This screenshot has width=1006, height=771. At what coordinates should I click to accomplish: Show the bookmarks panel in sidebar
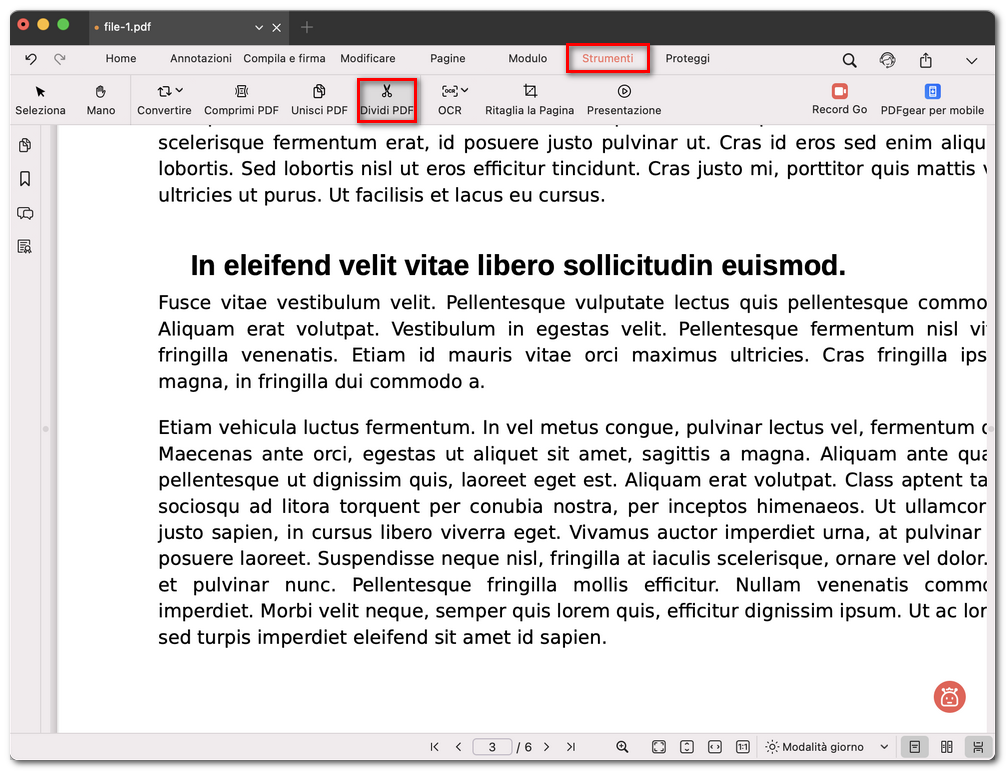pos(25,179)
